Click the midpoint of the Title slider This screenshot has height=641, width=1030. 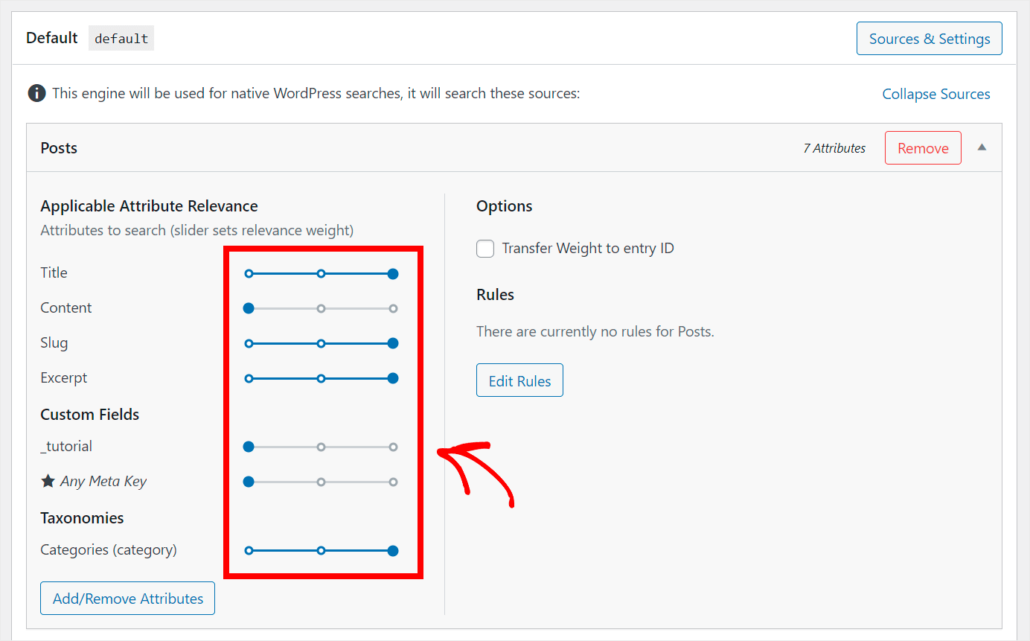321,273
